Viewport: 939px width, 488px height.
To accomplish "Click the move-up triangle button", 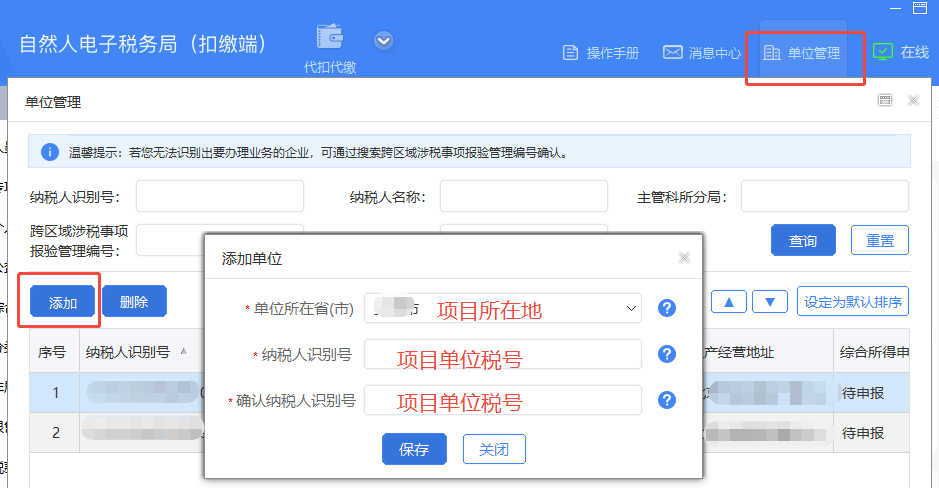I will (729, 302).
